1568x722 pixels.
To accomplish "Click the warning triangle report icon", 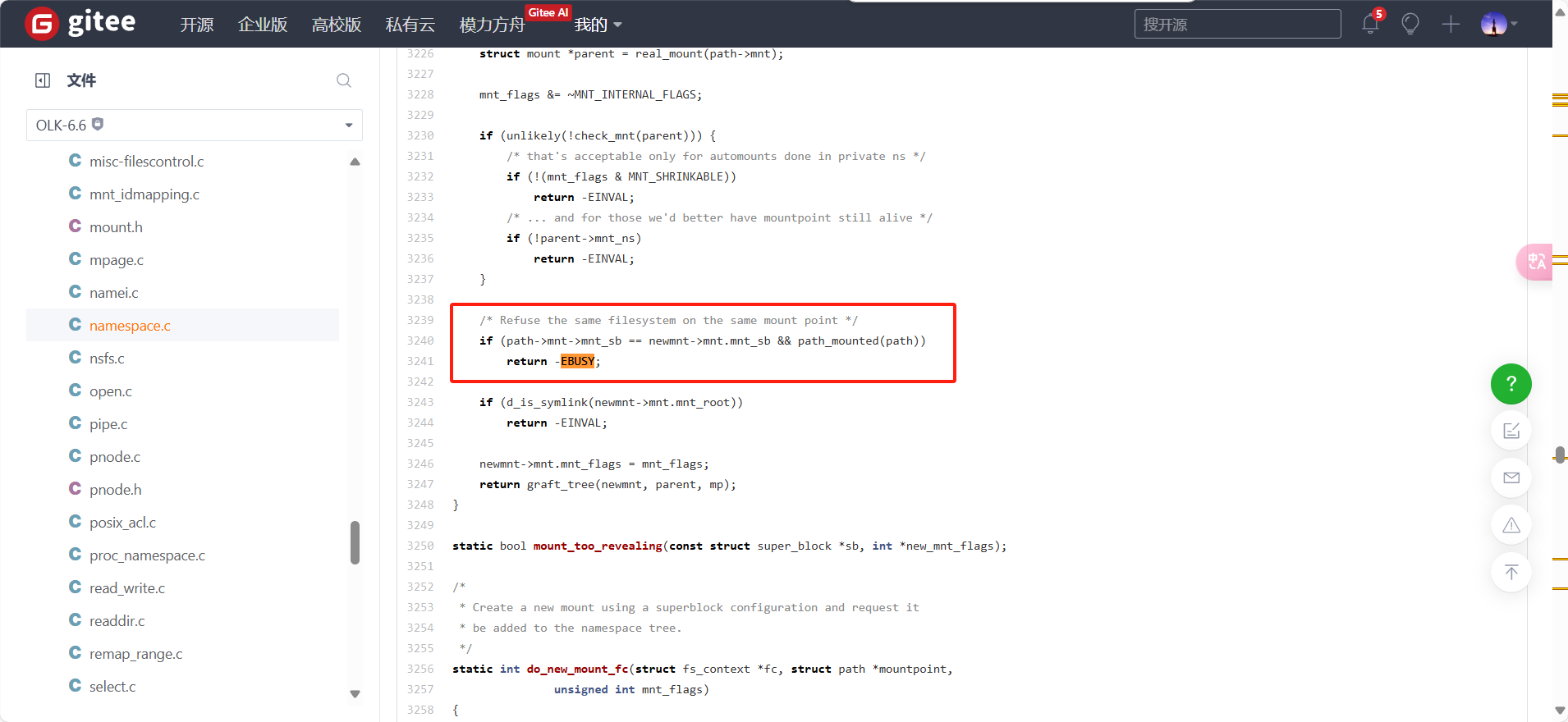I will pos(1511,525).
